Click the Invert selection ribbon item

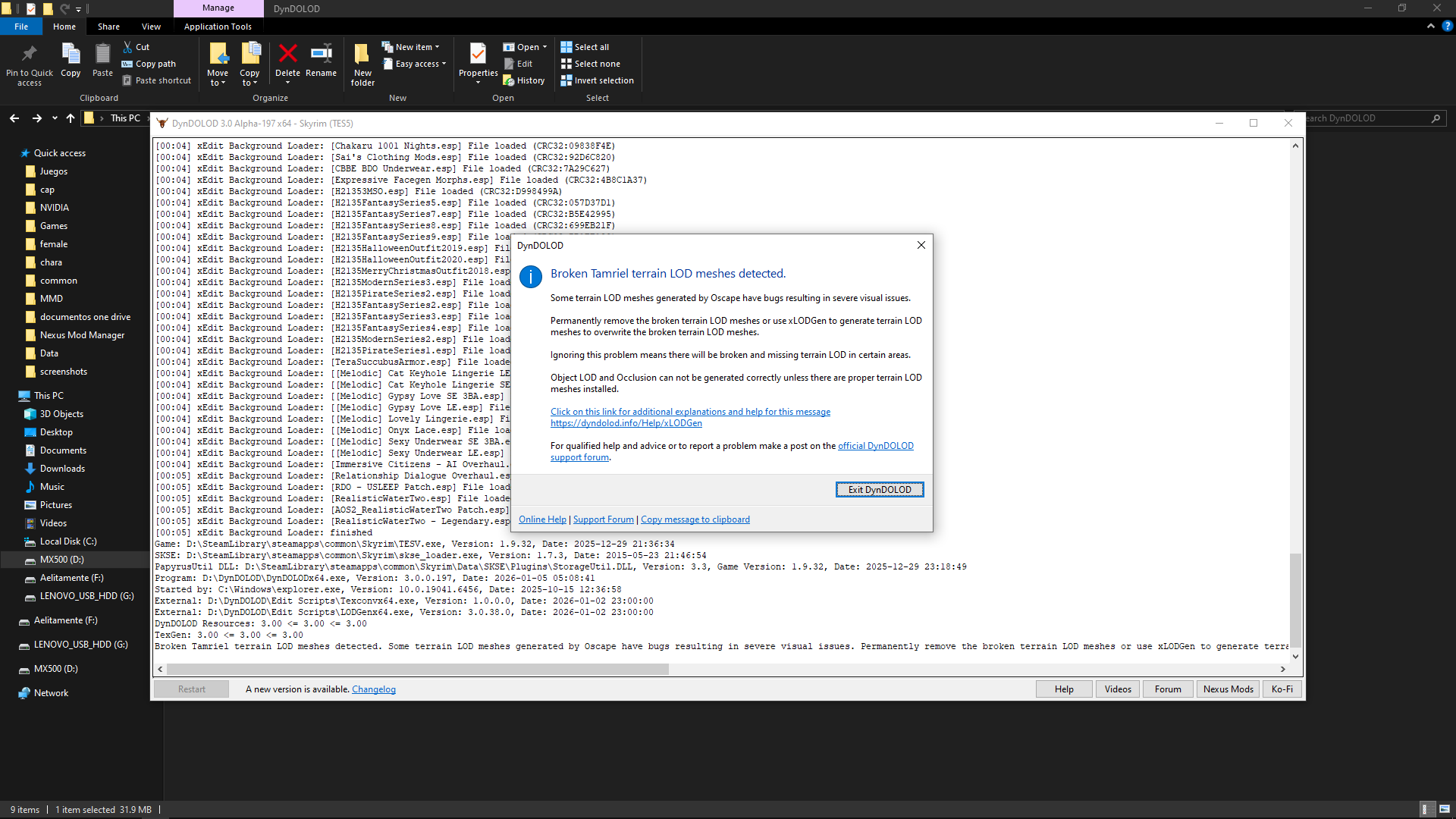pyautogui.click(x=597, y=80)
